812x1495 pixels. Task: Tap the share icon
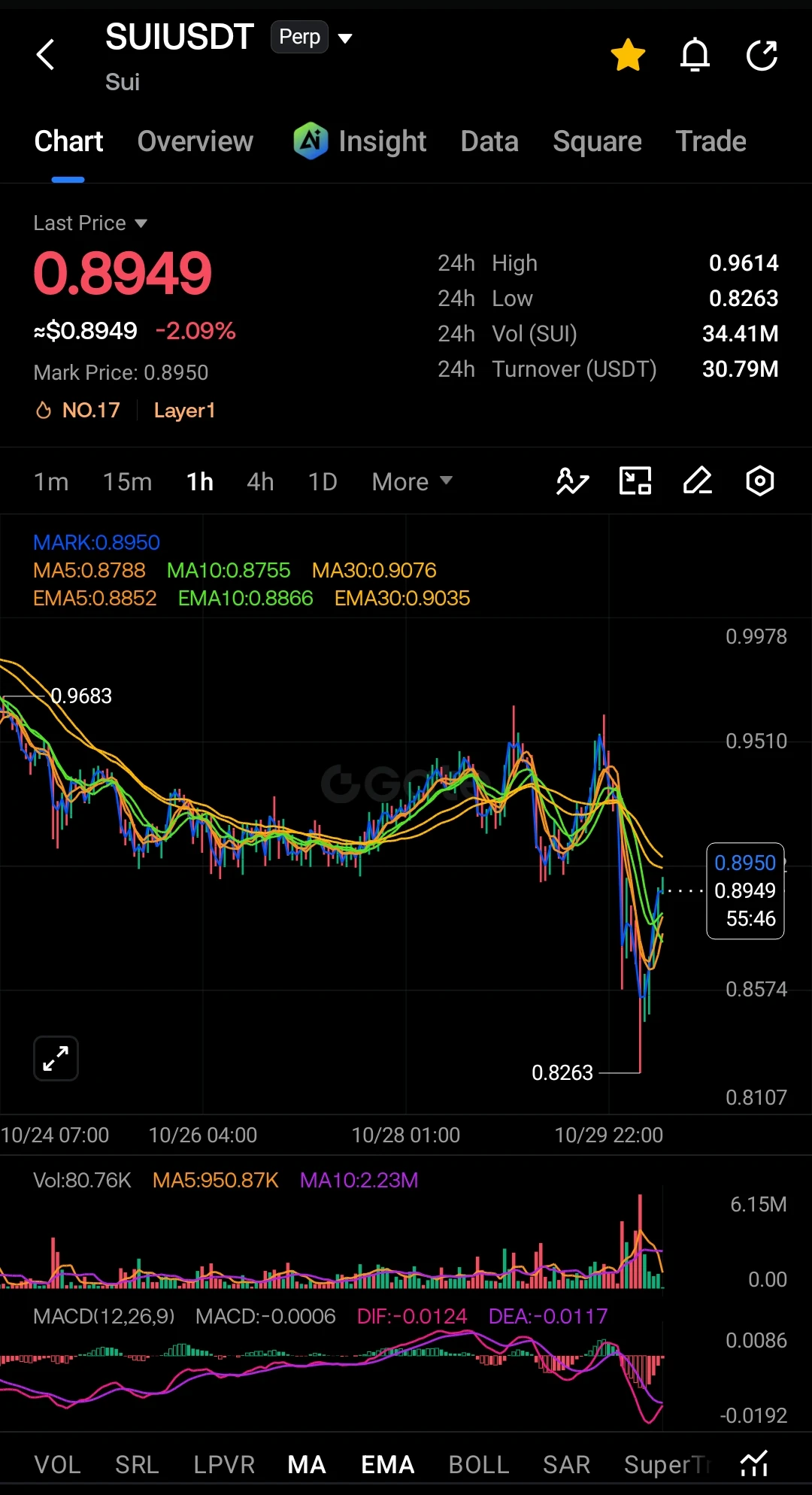762,56
